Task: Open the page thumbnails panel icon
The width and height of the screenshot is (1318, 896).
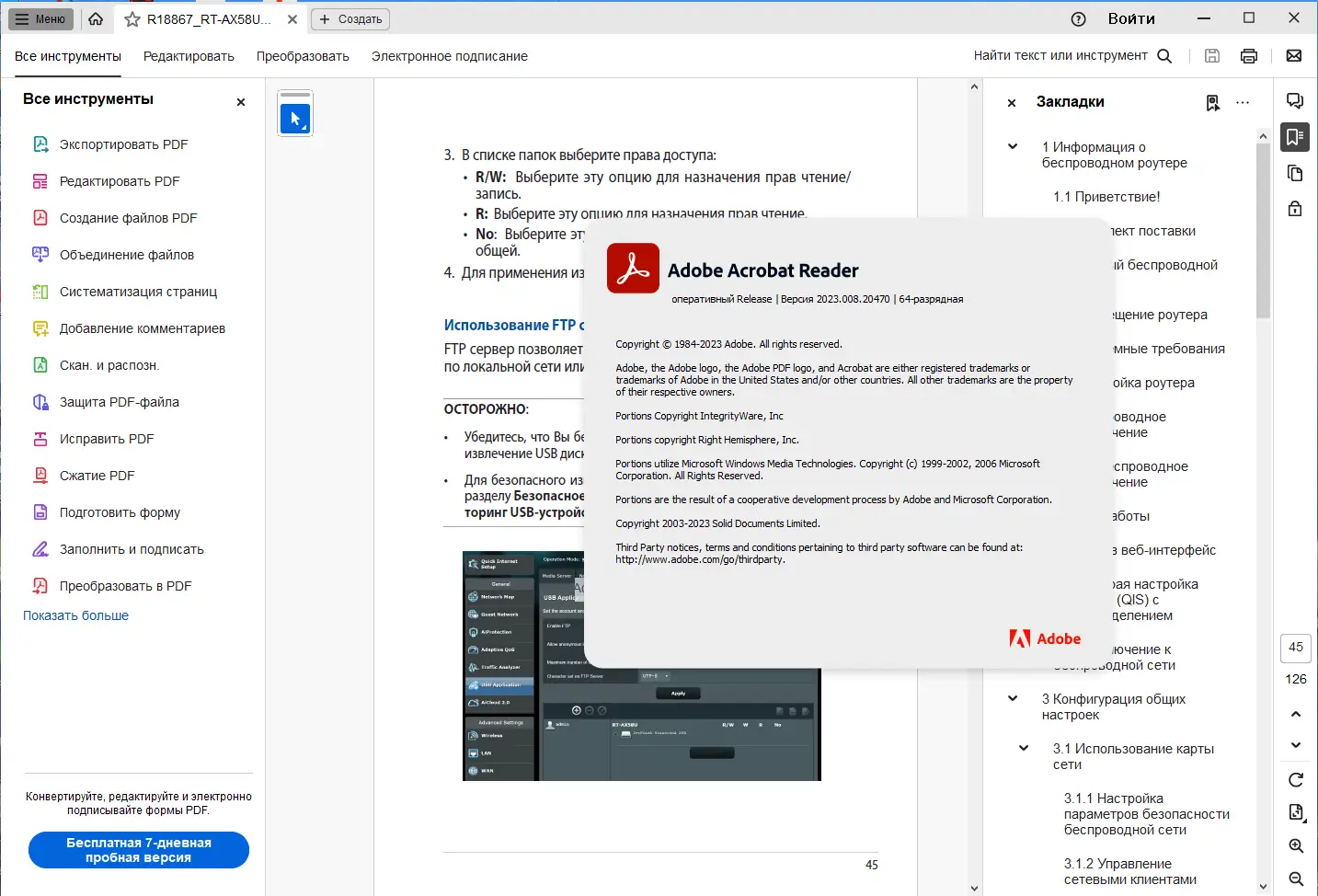Action: coord(1295,173)
